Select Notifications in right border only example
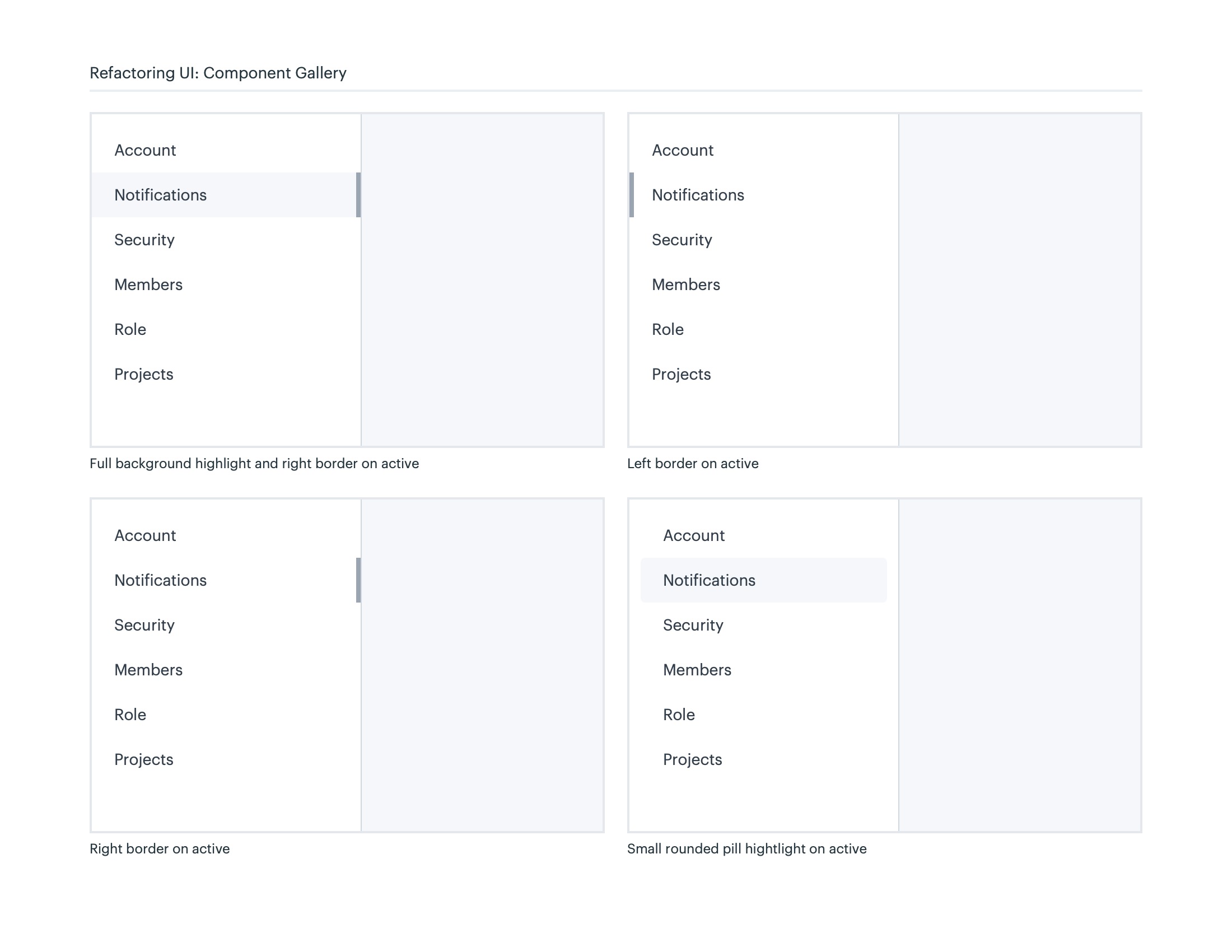This screenshot has width=1232, height=952. tap(161, 580)
